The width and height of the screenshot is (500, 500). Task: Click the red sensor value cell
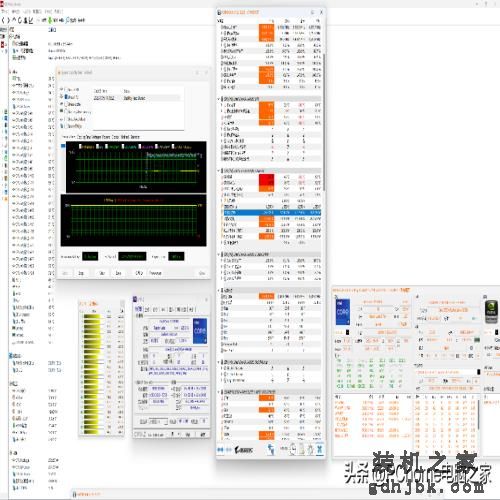pos(267,180)
